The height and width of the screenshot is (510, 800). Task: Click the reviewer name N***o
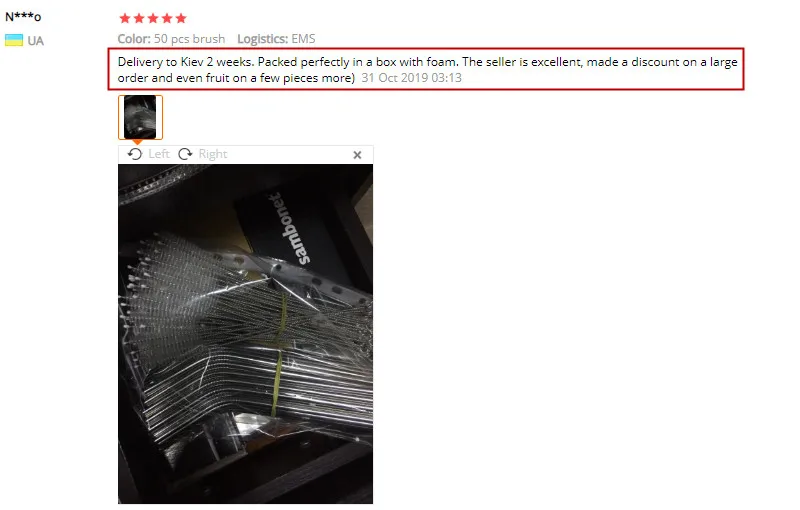click(23, 16)
